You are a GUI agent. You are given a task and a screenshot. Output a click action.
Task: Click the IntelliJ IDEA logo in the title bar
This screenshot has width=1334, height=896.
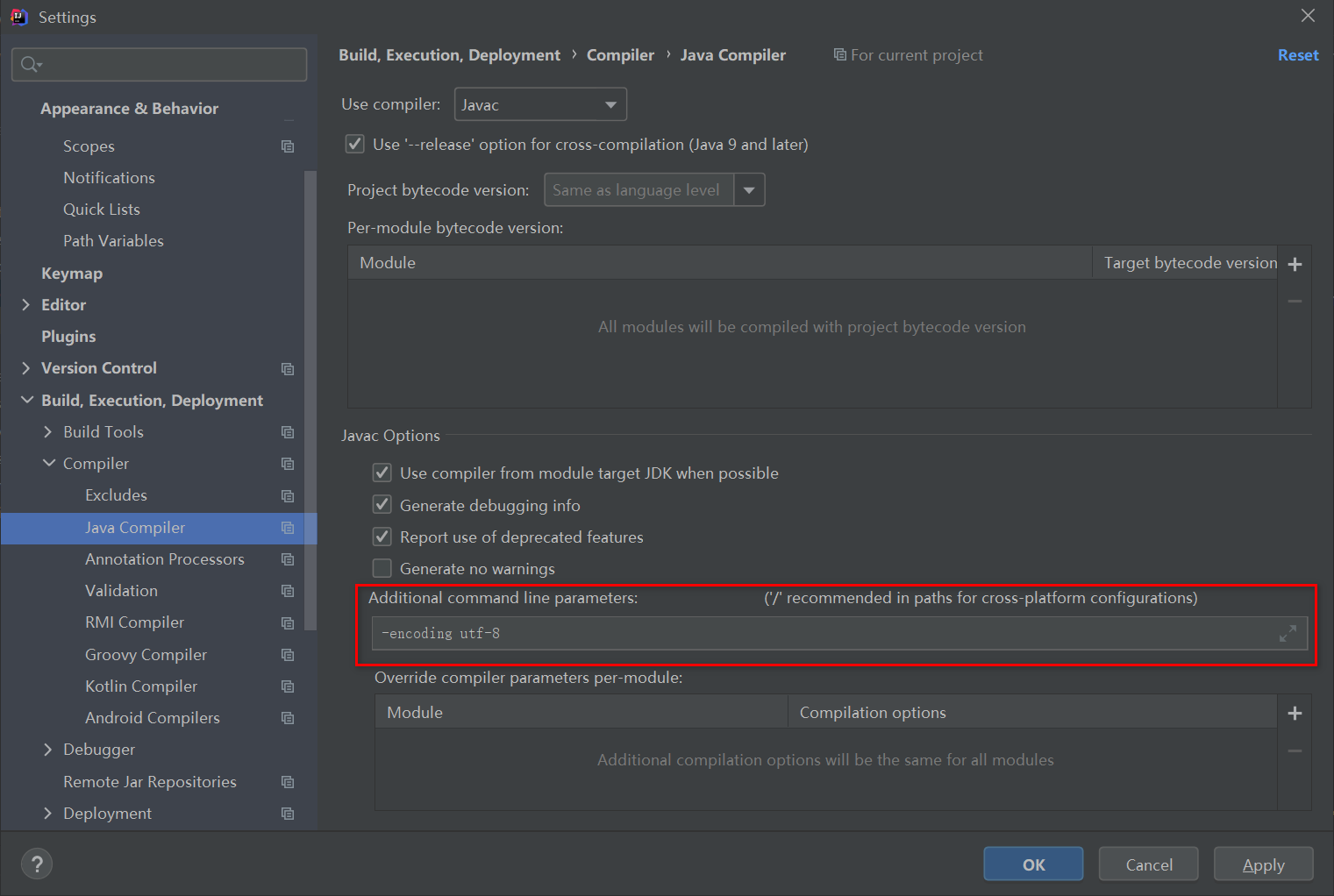coord(18,17)
